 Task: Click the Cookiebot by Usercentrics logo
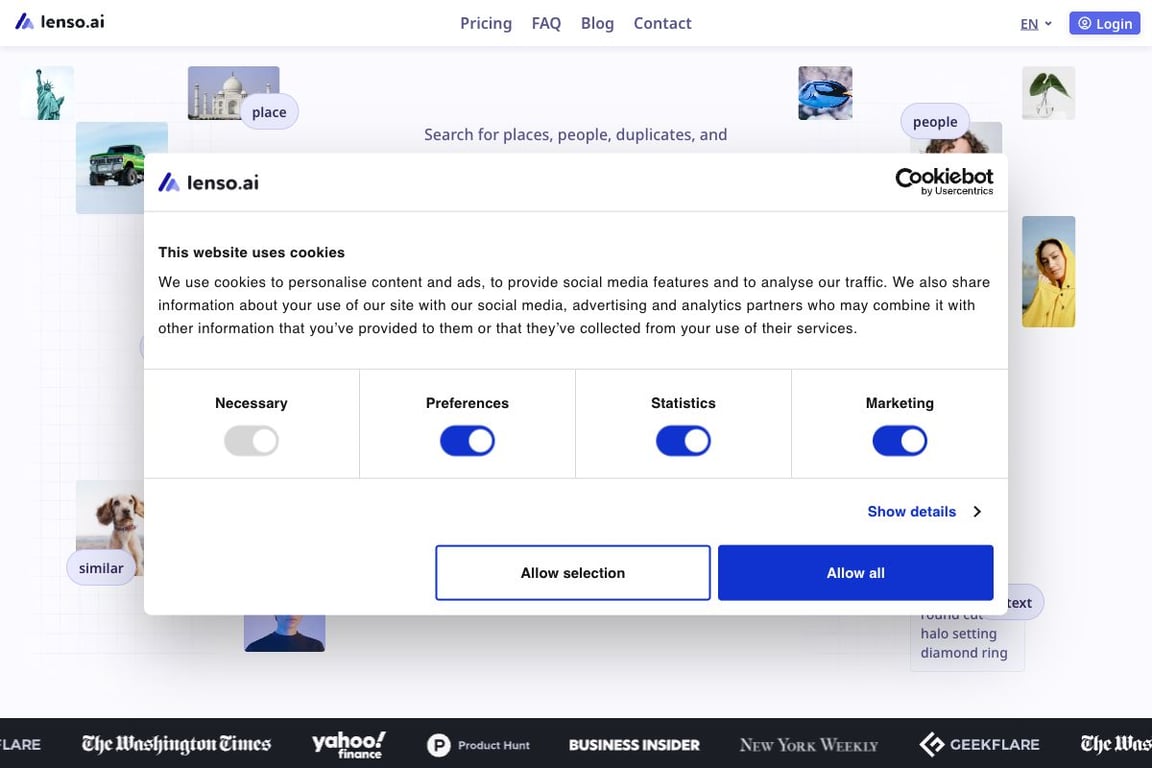944,182
